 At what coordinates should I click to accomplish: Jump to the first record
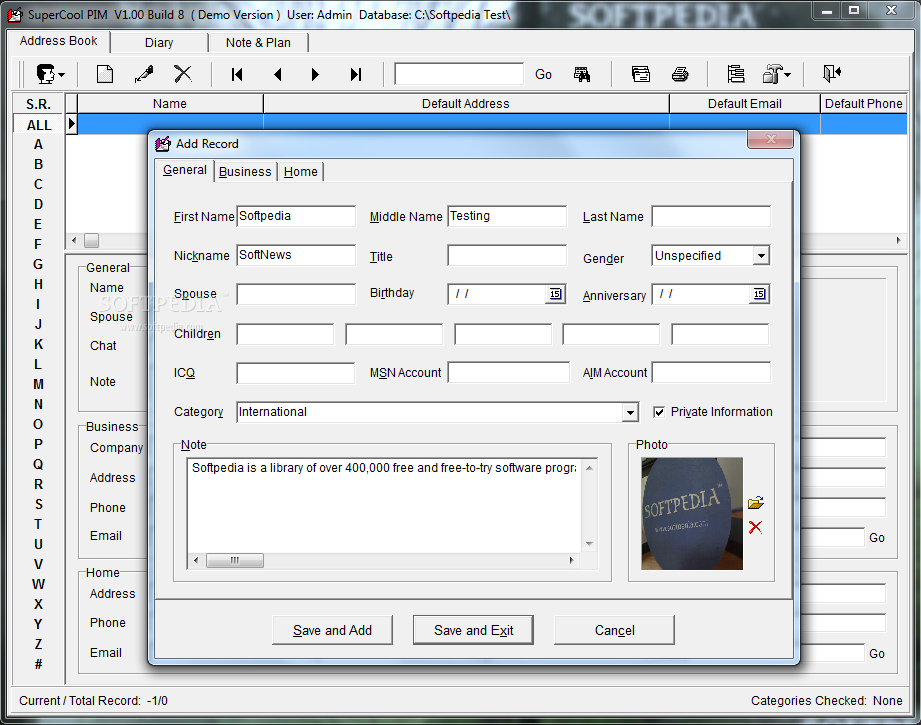(237, 74)
